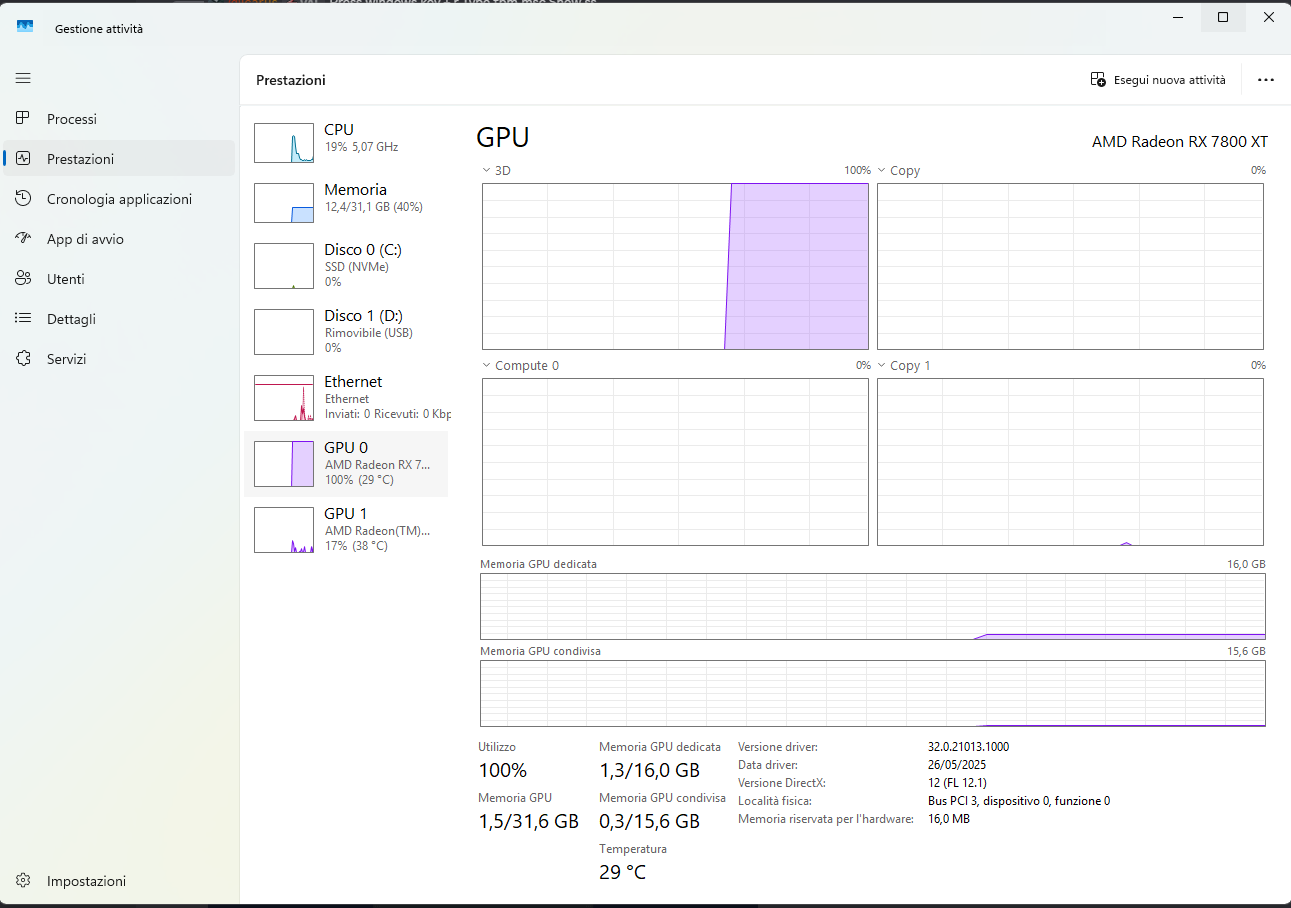Click the DirectX version 12 (FL 12.1)
1291x908 pixels.
(x=957, y=783)
